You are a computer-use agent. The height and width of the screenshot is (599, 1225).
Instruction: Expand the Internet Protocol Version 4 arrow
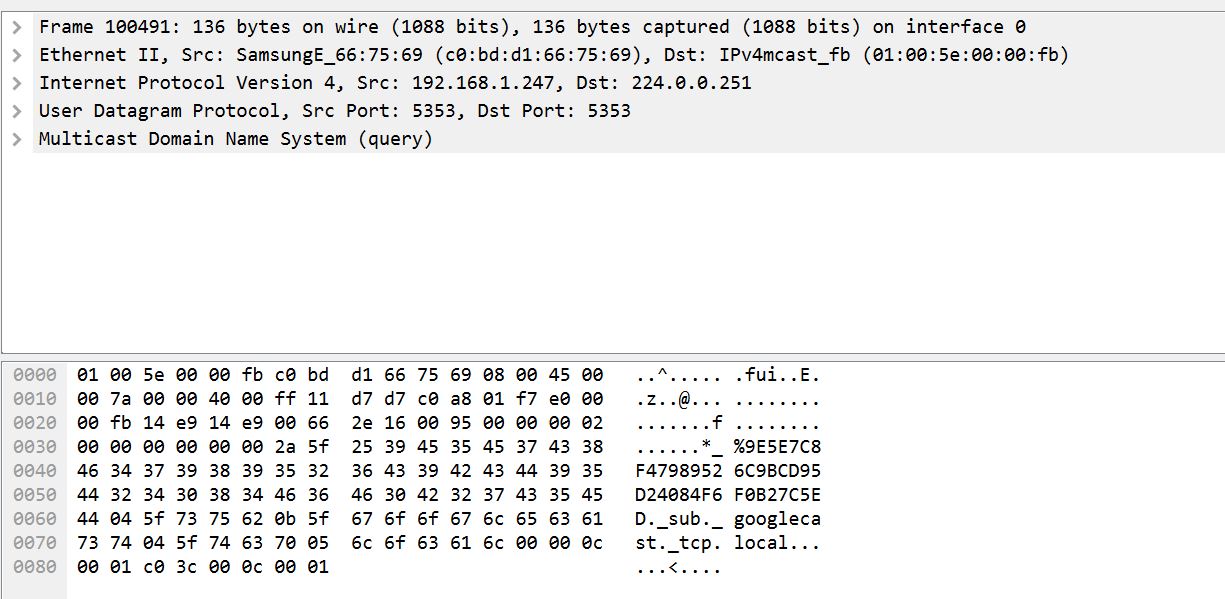tap(17, 83)
